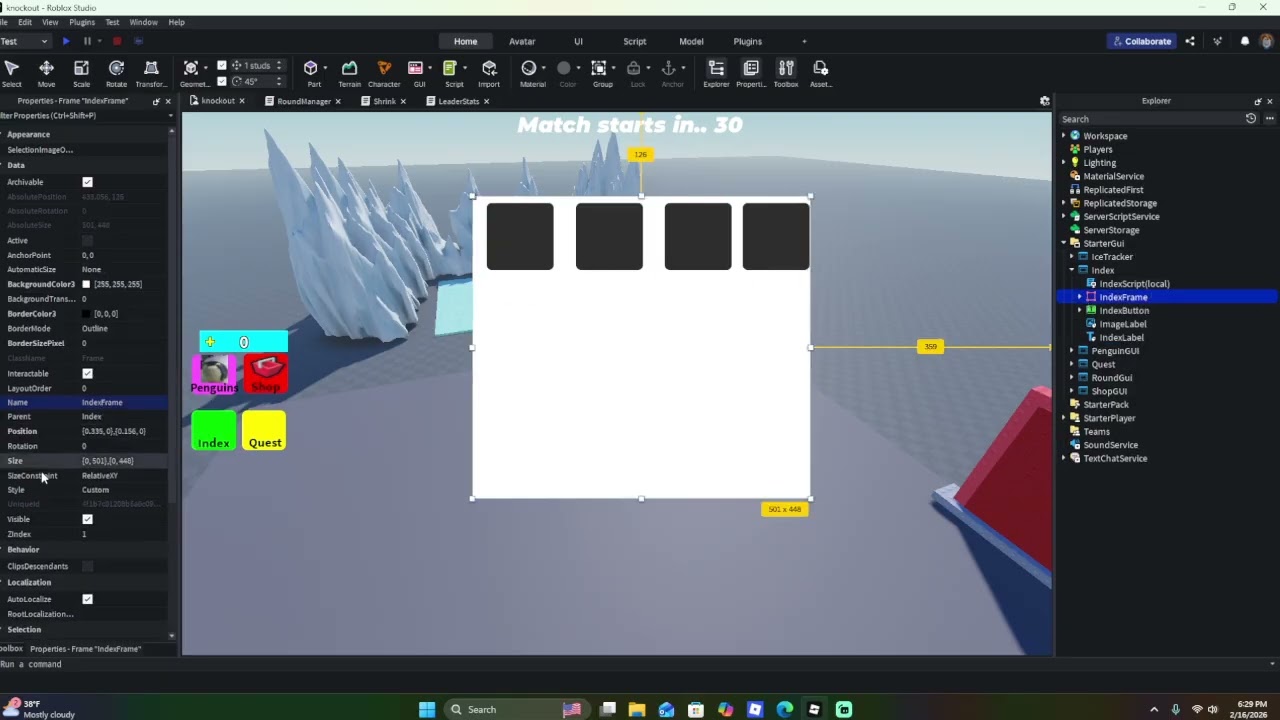Stop the running test
Image resolution: width=1280 pixels, height=720 pixels.
(116, 41)
